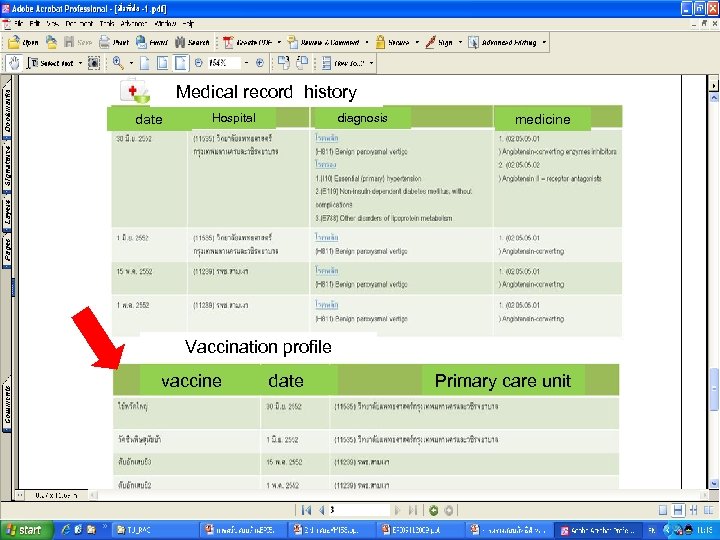
Task: Switch to Continuous-Facing page layout
Action: pos(693,510)
